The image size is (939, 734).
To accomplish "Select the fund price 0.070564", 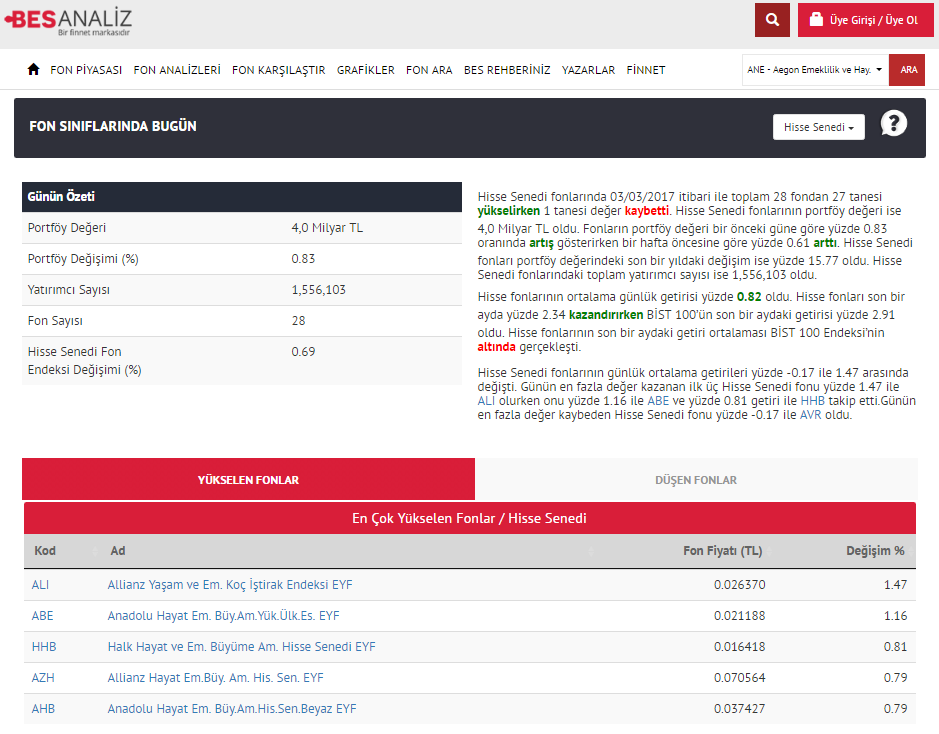I will pyautogui.click(x=740, y=678).
